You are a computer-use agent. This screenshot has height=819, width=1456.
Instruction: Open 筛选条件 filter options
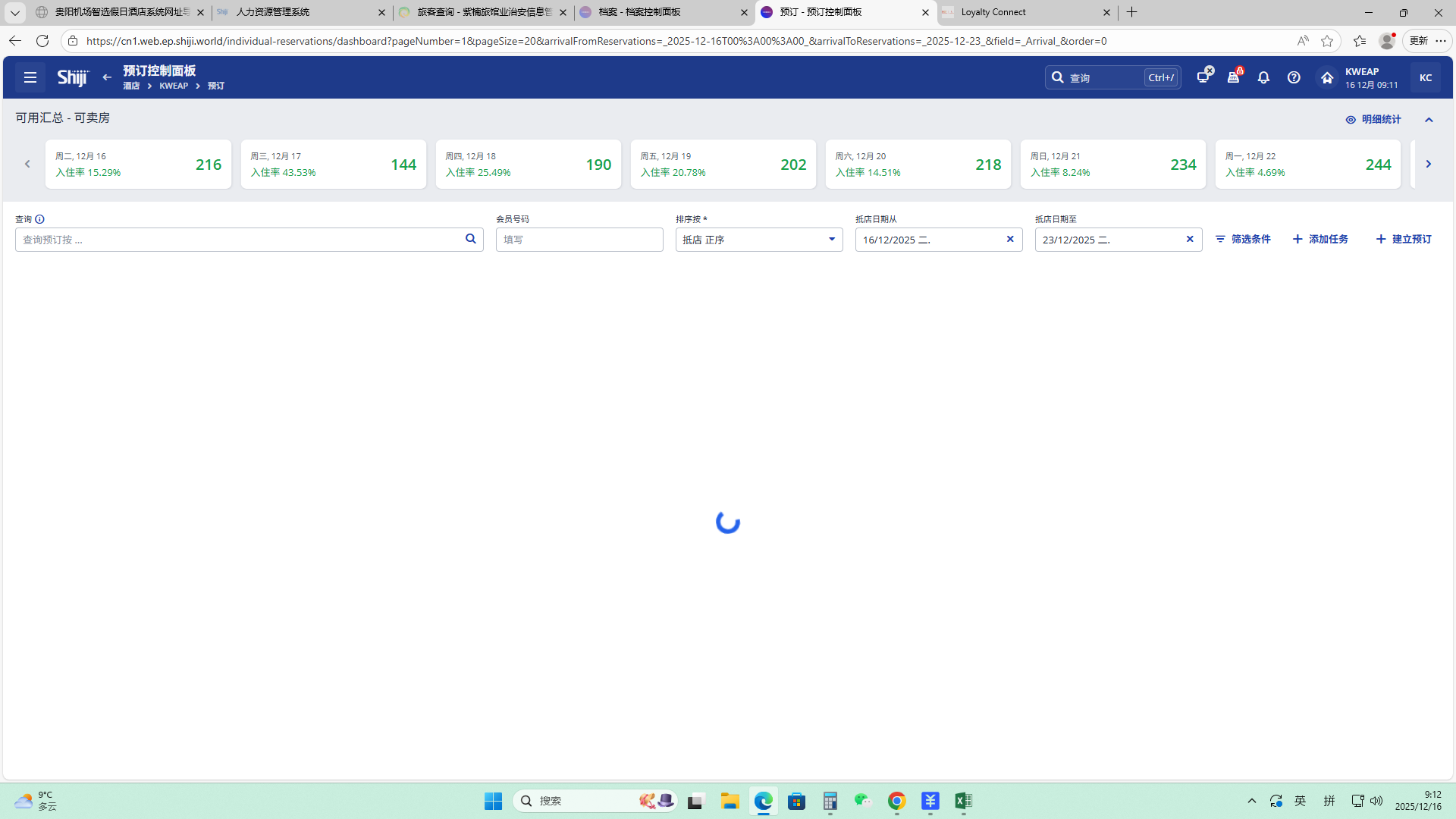pyautogui.click(x=1243, y=239)
